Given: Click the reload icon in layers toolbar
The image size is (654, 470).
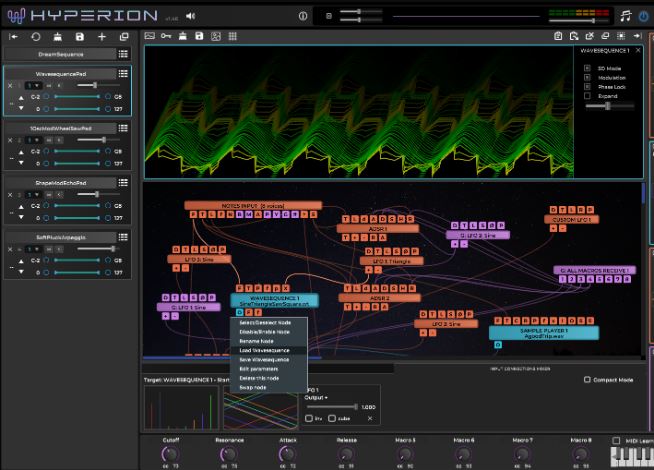Looking at the screenshot, I should pyautogui.click(x=36, y=37).
